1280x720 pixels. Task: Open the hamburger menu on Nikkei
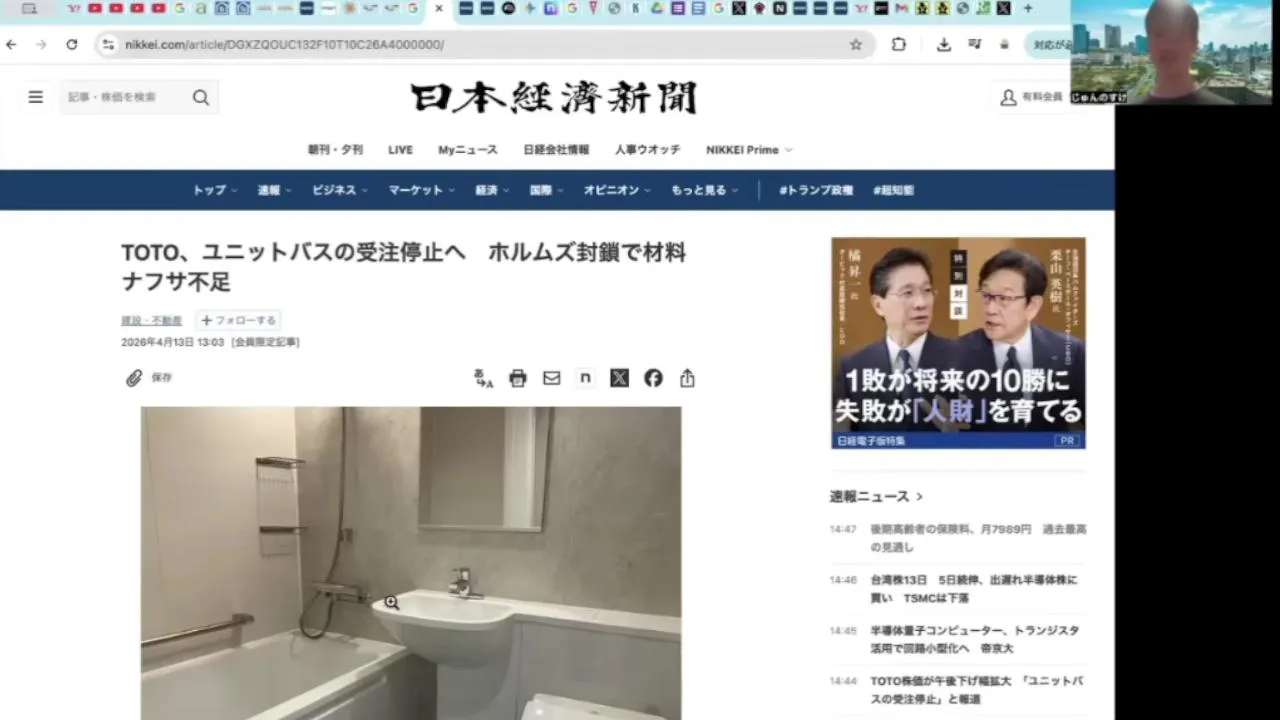[x=36, y=97]
